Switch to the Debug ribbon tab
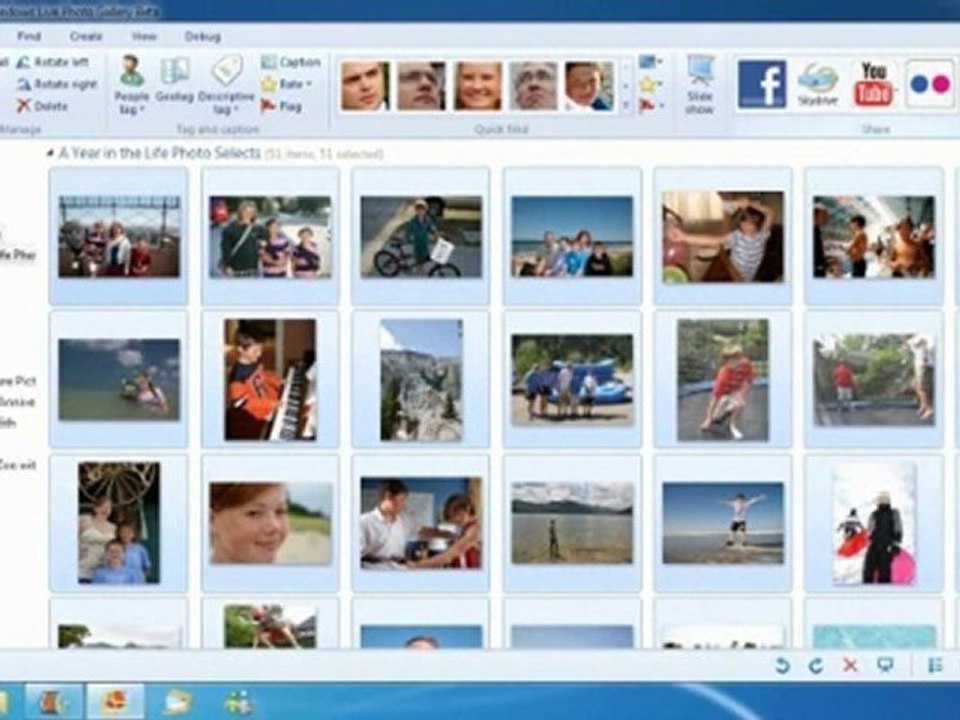 pos(203,36)
